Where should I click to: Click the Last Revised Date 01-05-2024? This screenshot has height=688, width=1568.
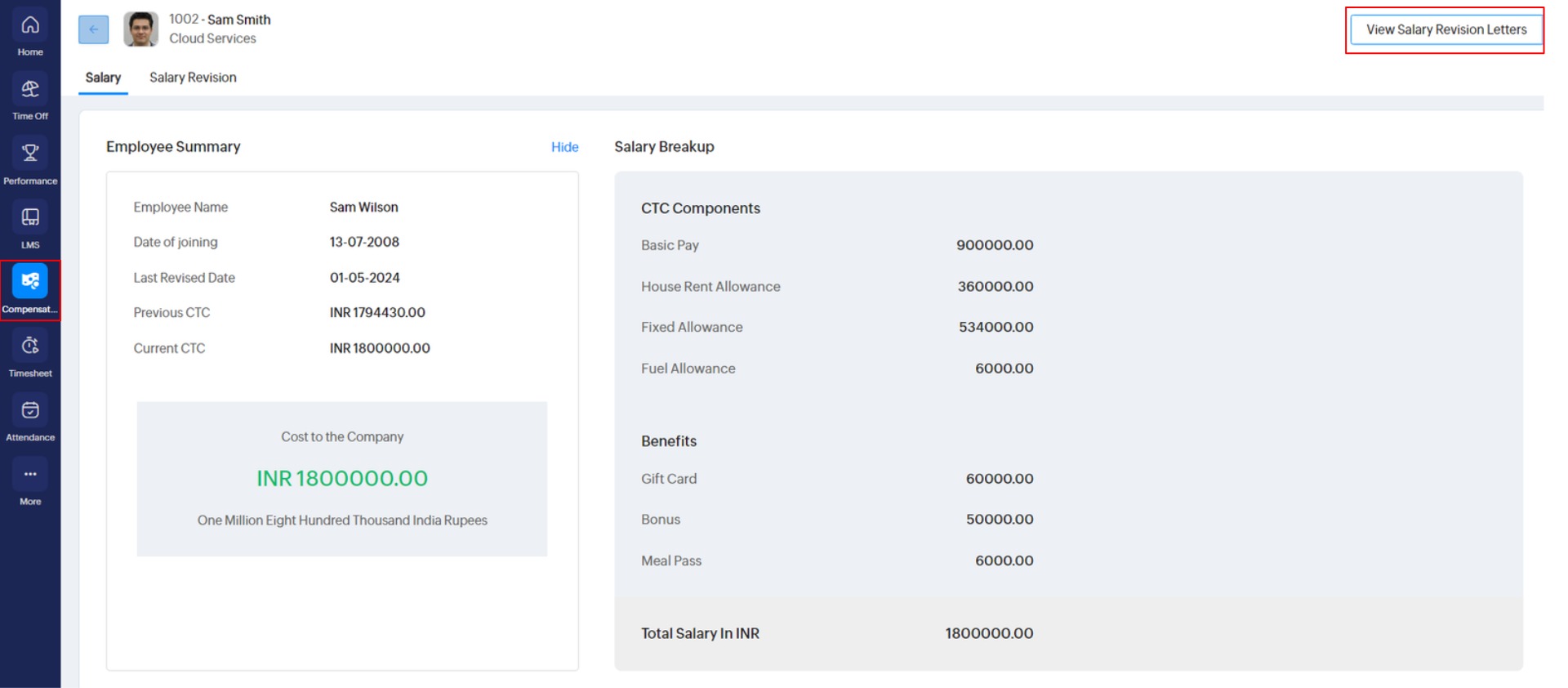pos(364,278)
